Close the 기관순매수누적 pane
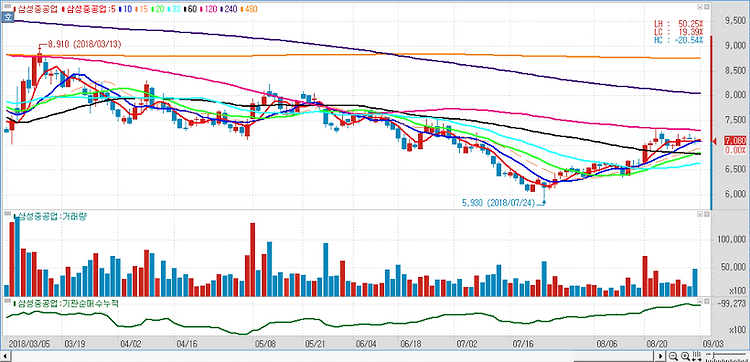This screenshot has width=750, height=362. coord(706,302)
